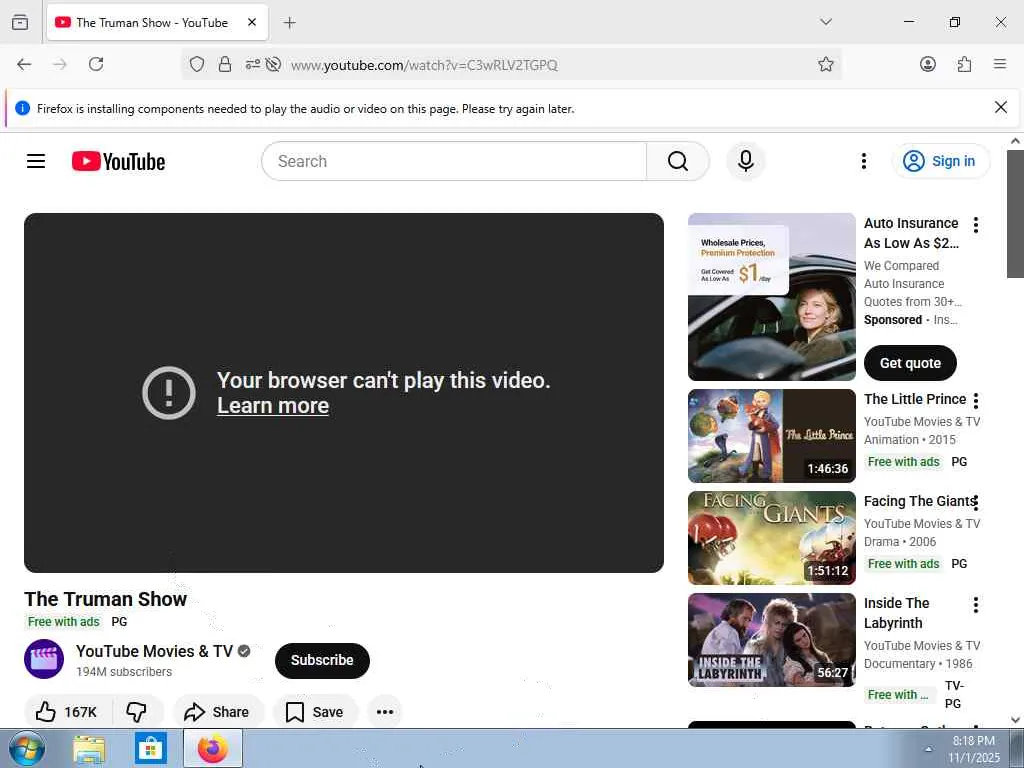Share The Truman Show video
Image resolution: width=1024 pixels, height=768 pixels.
pos(217,712)
